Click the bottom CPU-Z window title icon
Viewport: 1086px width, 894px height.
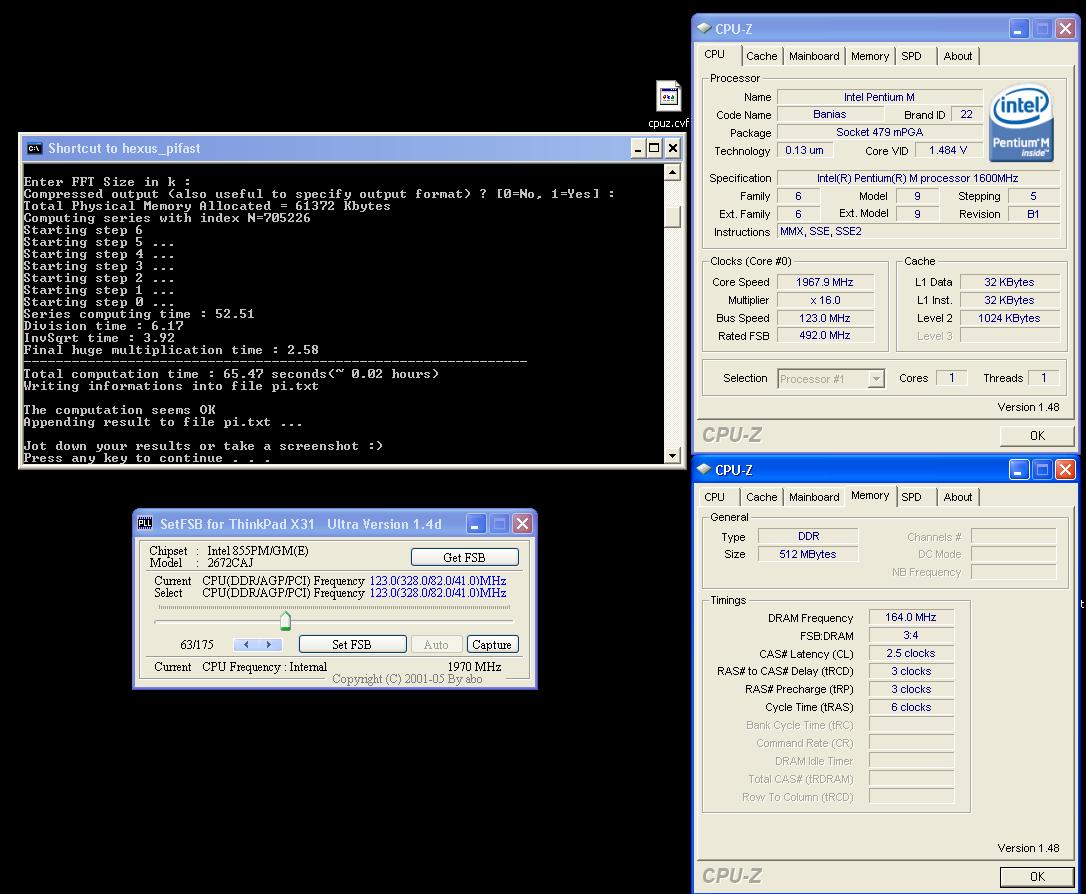click(x=704, y=470)
